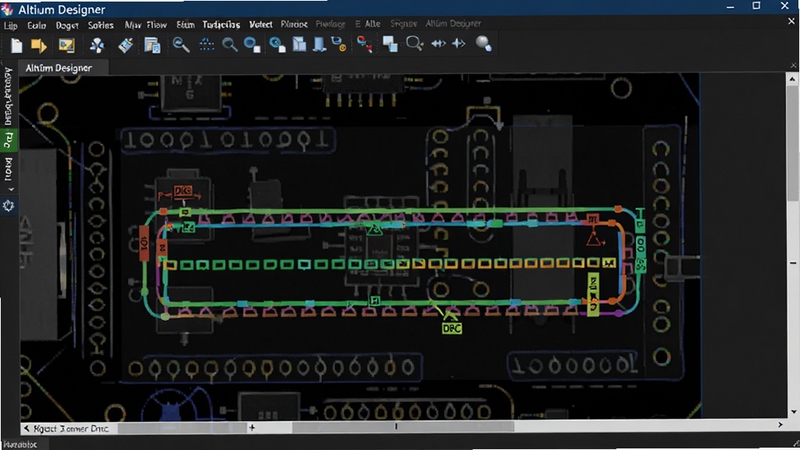Click the orange '10' component on left of loop
Screen dimensions: 800x450
point(144,243)
